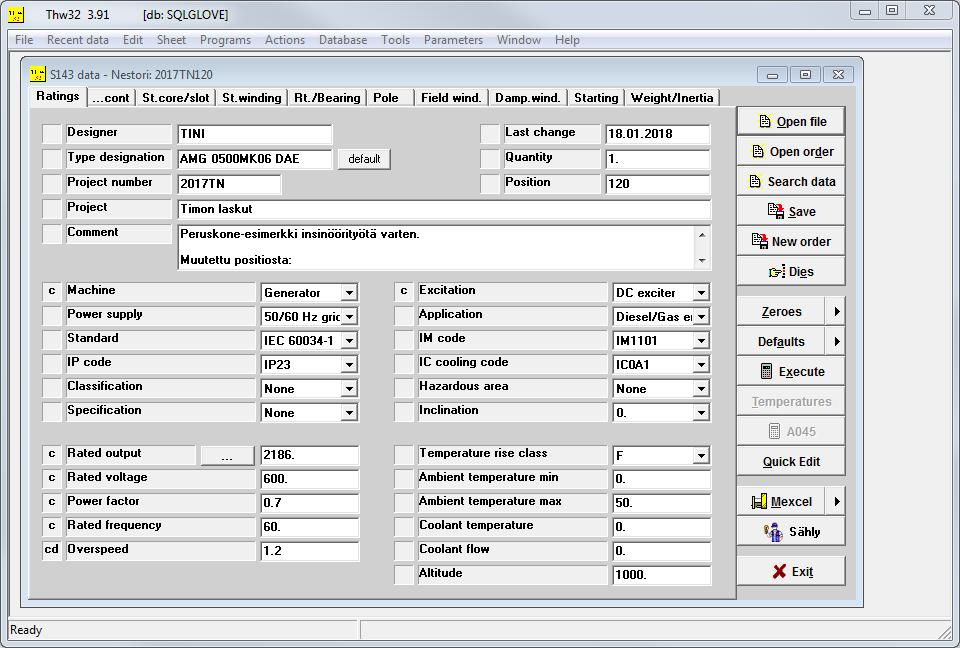Open the Help menu
Image resolution: width=960 pixels, height=648 pixels.
[567, 40]
